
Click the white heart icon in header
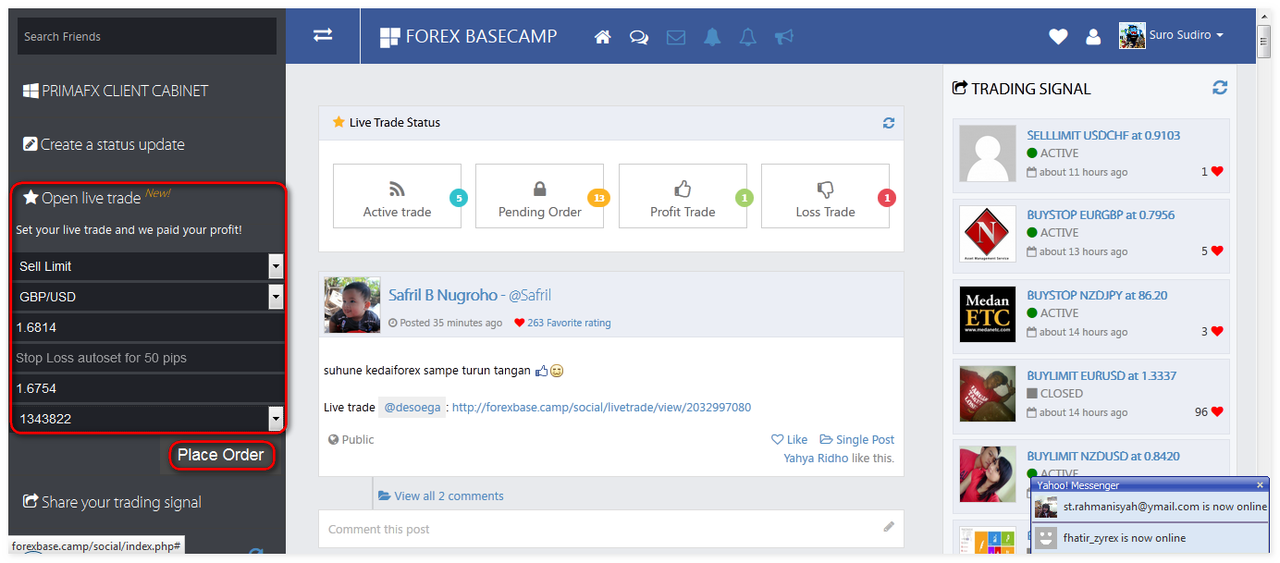(1058, 37)
